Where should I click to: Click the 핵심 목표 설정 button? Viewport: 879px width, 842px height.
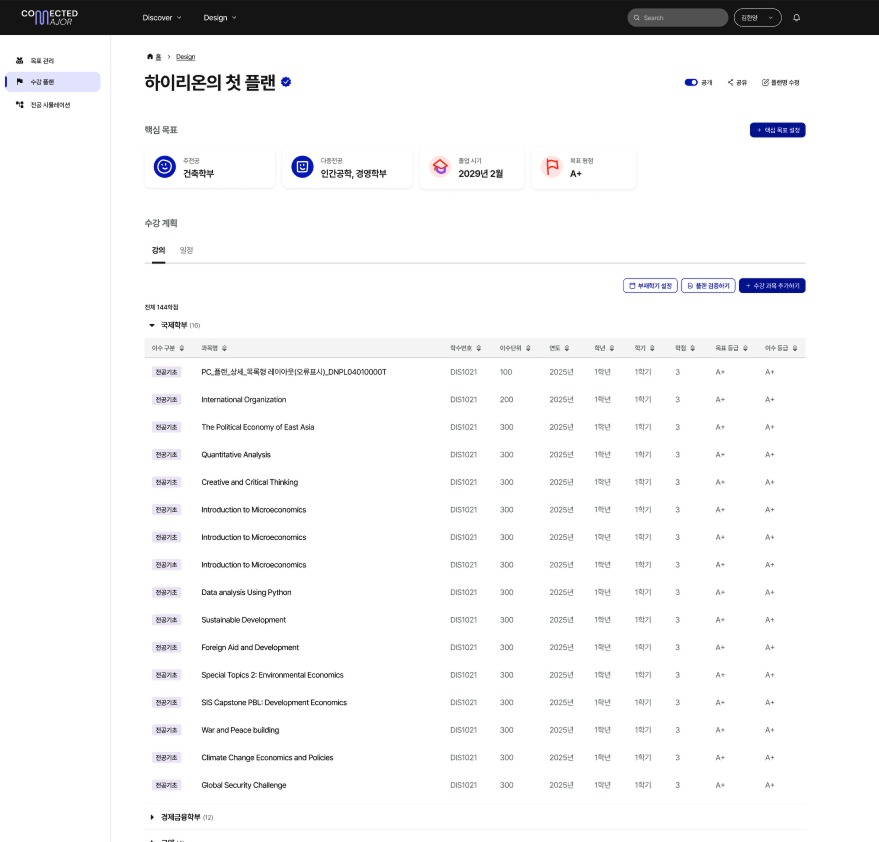778,130
